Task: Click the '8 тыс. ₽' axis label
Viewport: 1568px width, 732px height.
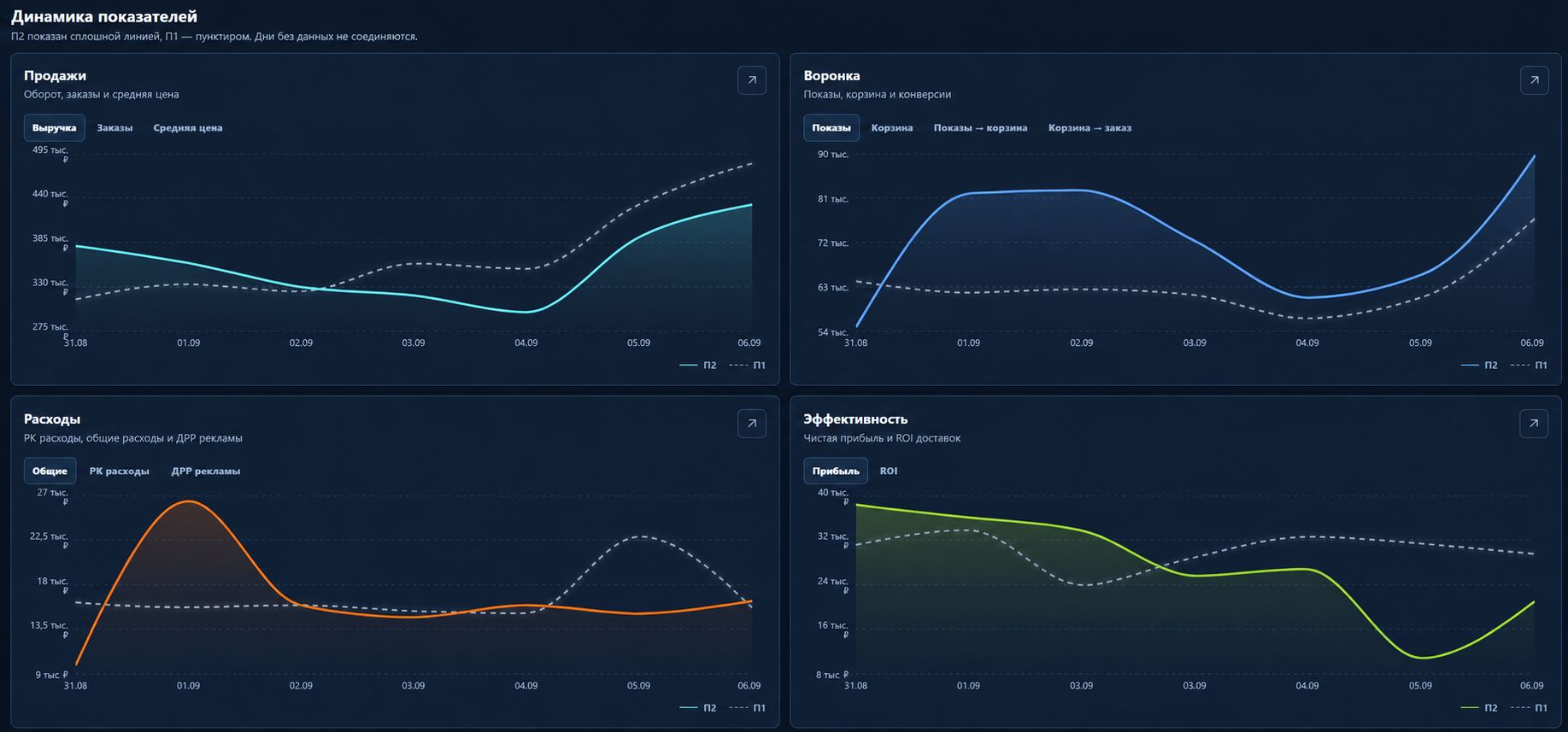Action: click(832, 675)
